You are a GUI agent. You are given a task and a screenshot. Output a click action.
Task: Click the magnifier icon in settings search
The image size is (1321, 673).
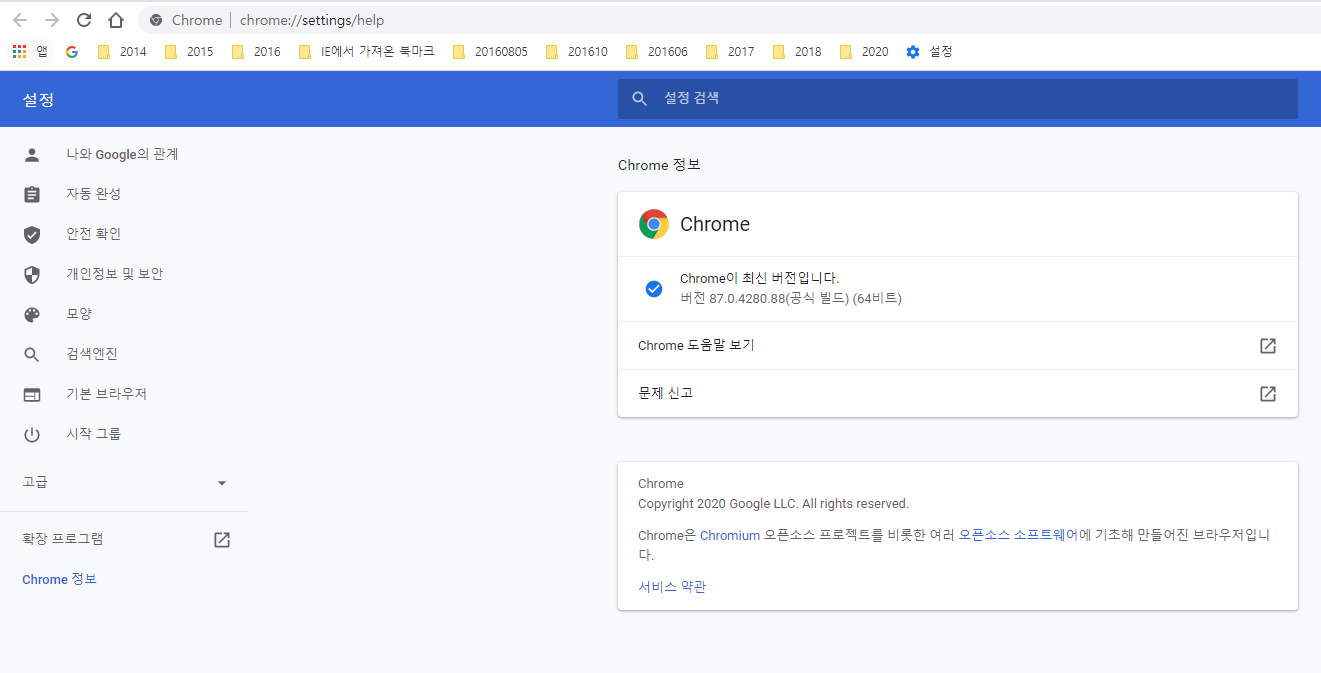[x=640, y=98]
